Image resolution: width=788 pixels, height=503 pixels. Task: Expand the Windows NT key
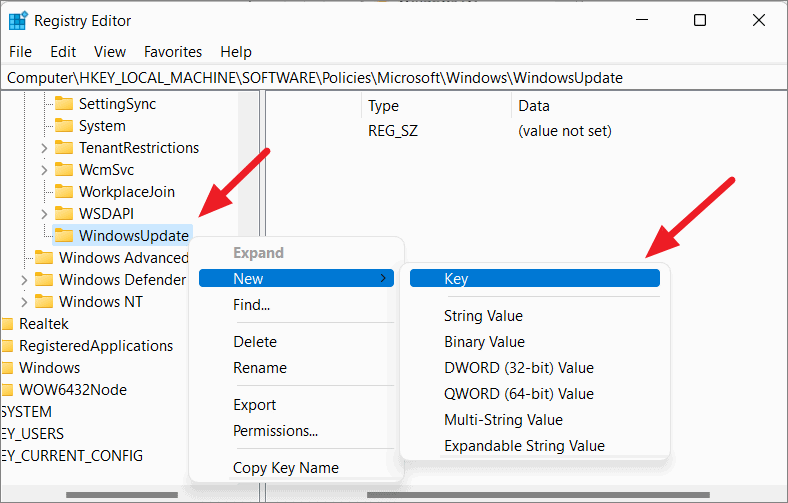click(24, 302)
